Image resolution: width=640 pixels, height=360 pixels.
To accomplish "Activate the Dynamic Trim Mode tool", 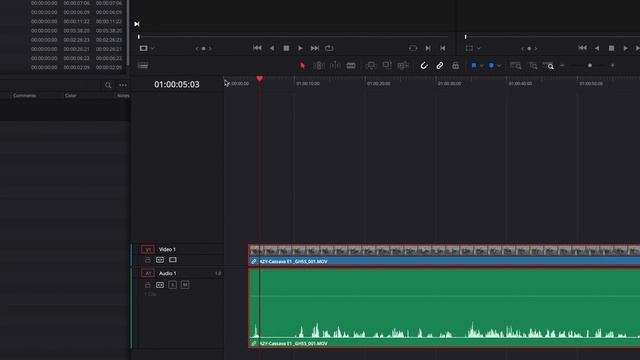I will pyautogui.click(x=335, y=66).
